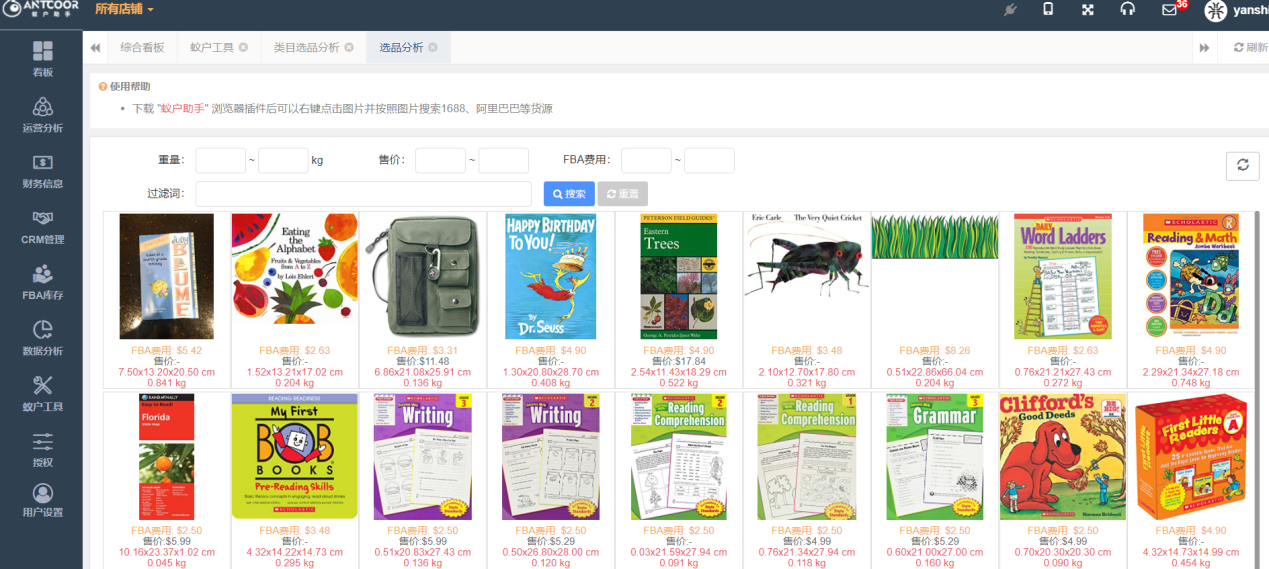Toggle fullscreen with the expand arrows icon
The height and width of the screenshot is (569, 1269).
tap(1088, 10)
